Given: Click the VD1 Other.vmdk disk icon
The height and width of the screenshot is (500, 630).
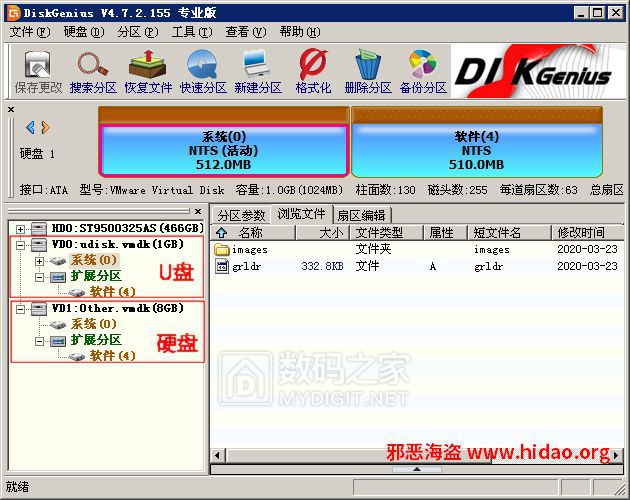Looking at the screenshot, I should (x=39, y=308).
